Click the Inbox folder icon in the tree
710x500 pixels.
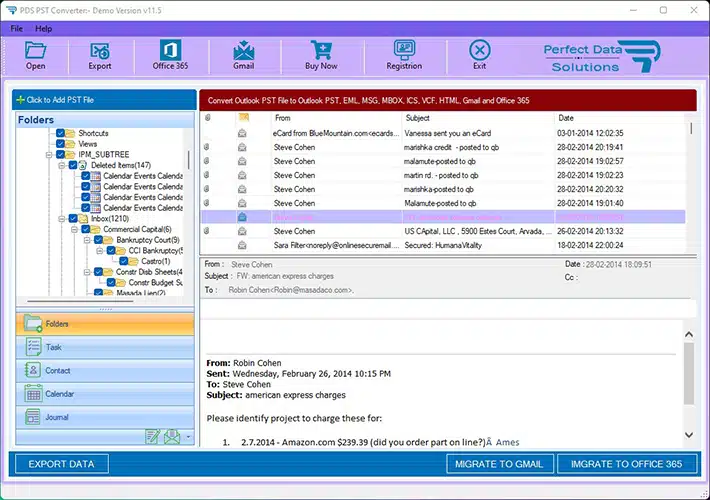click(83, 219)
